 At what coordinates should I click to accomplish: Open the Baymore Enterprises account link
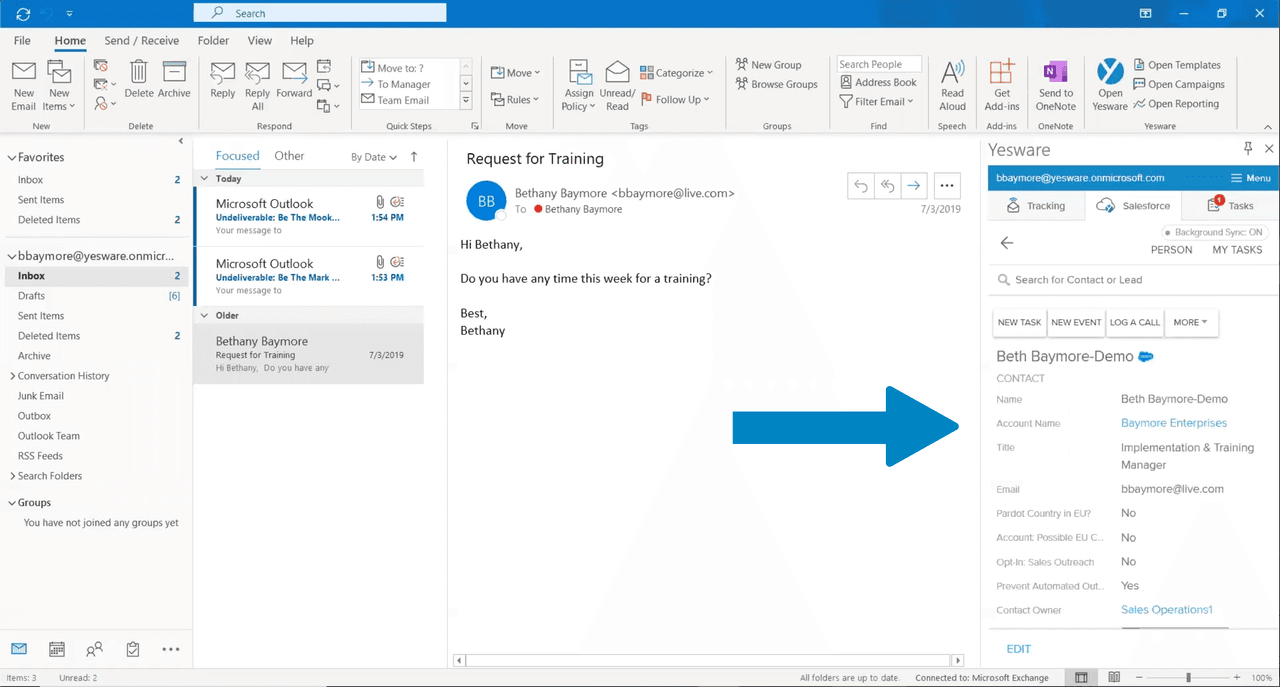coord(1174,423)
